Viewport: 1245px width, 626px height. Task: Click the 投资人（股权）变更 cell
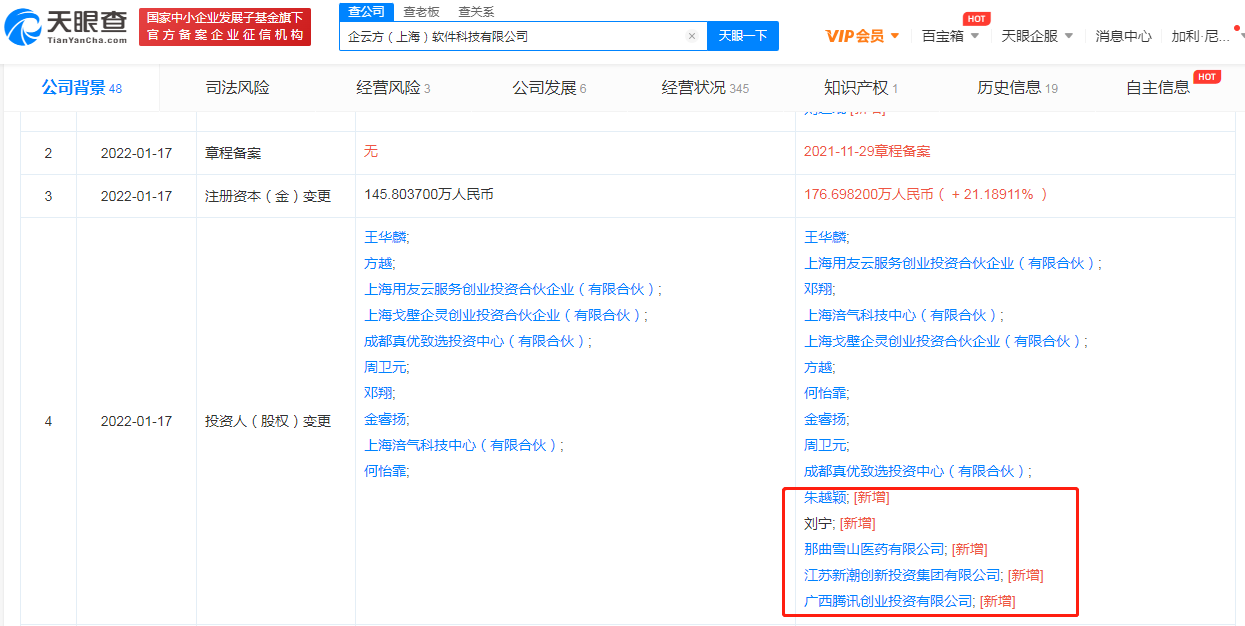pyautogui.click(x=268, y=421)
